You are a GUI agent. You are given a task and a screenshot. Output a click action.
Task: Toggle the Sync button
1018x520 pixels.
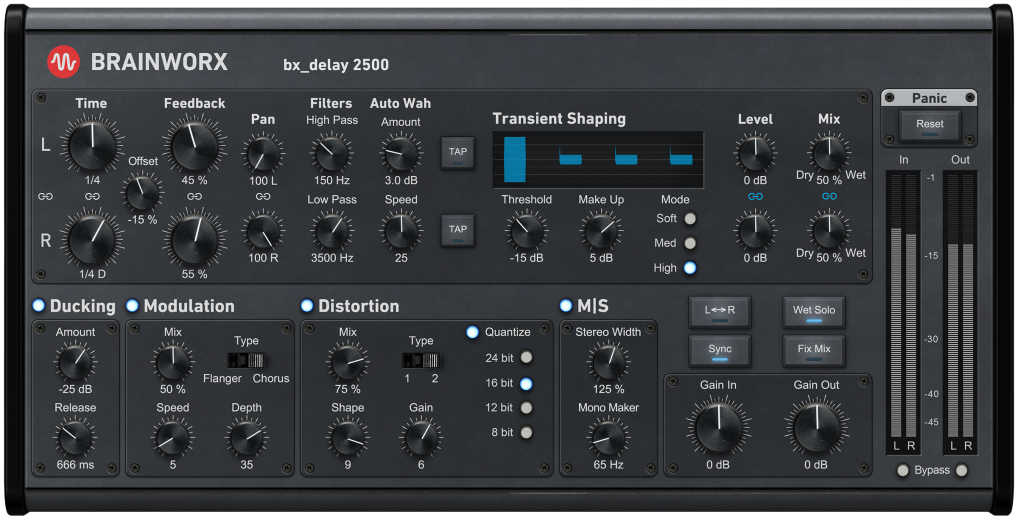point(719,350)
